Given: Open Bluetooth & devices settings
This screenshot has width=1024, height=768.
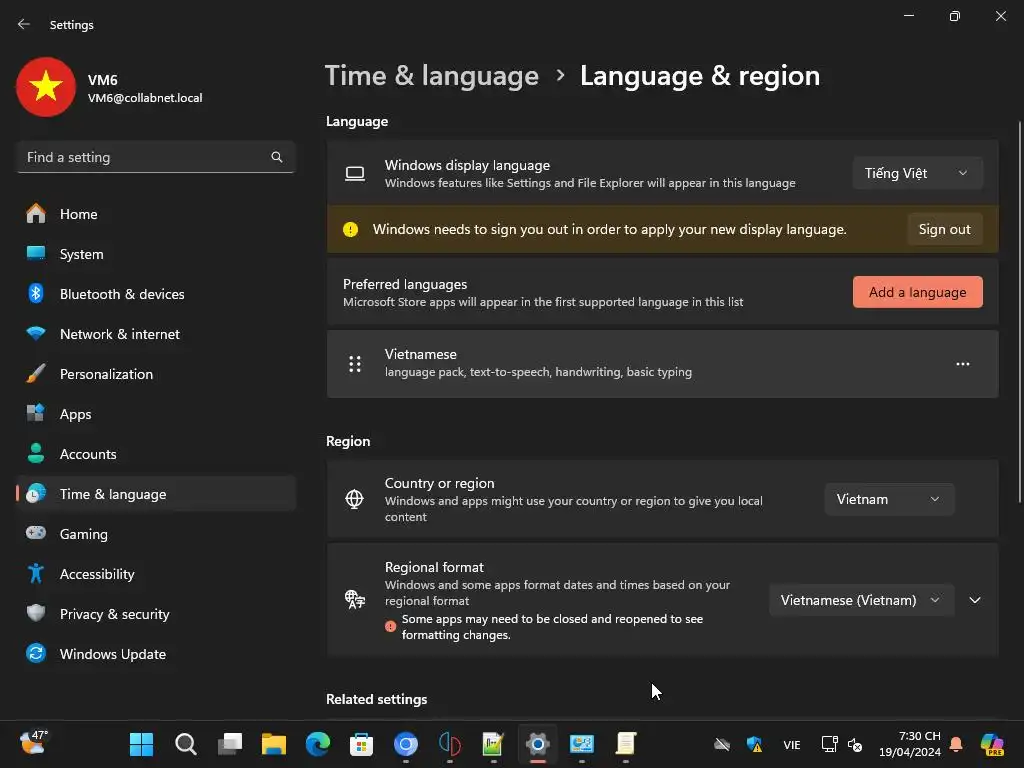Looking at the screenshot, I should 155,294.
